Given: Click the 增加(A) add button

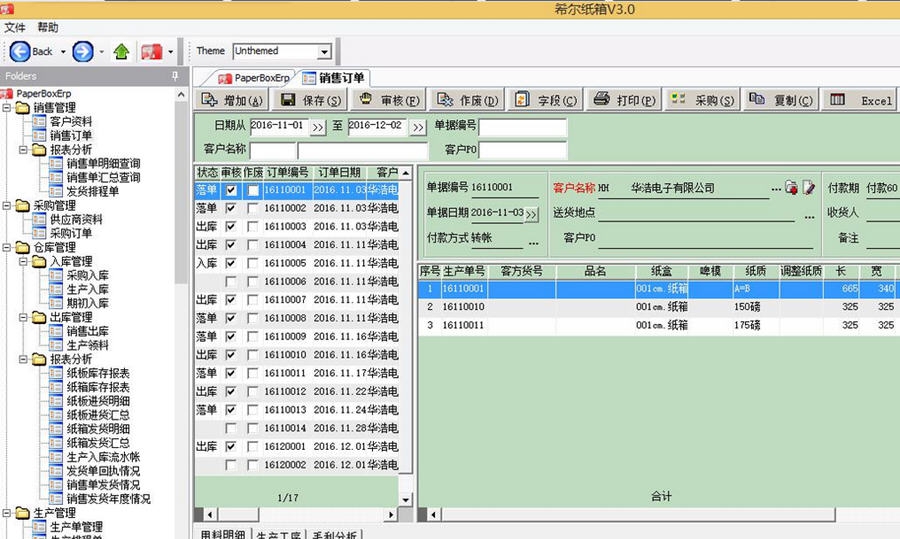Looking at the screenshot, I should [232, 100].
